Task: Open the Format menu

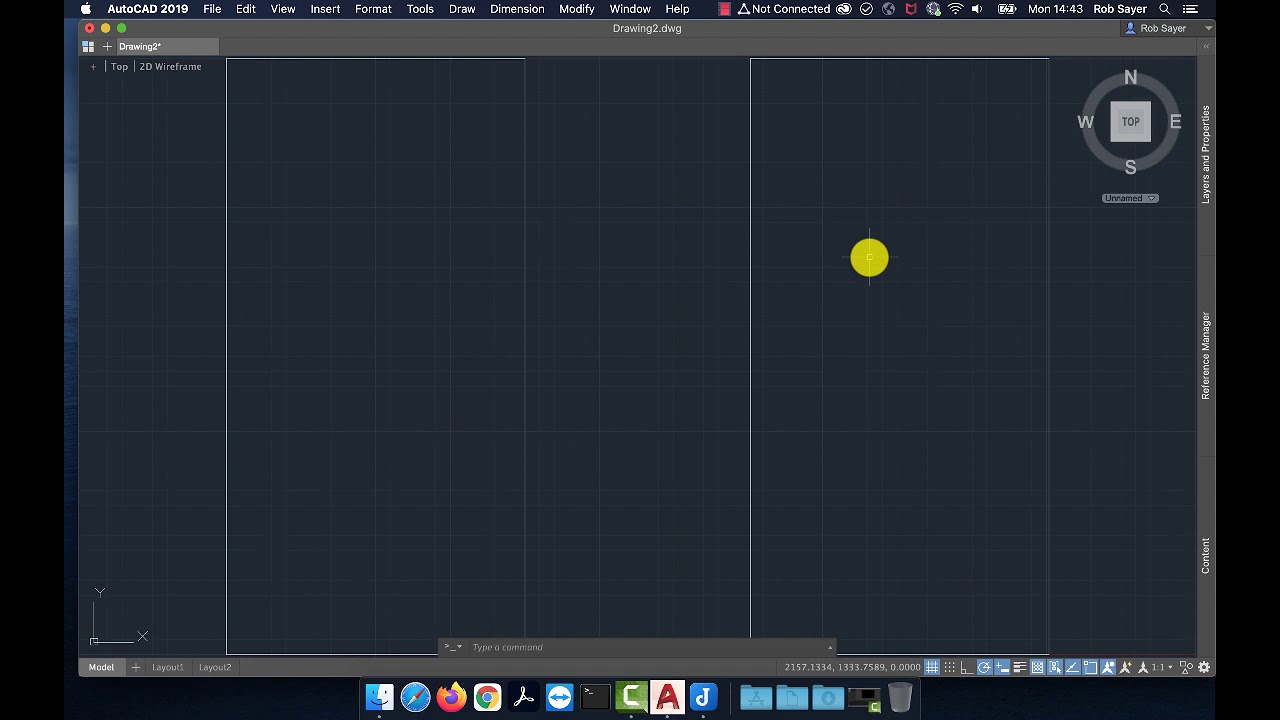Action: 373,9
